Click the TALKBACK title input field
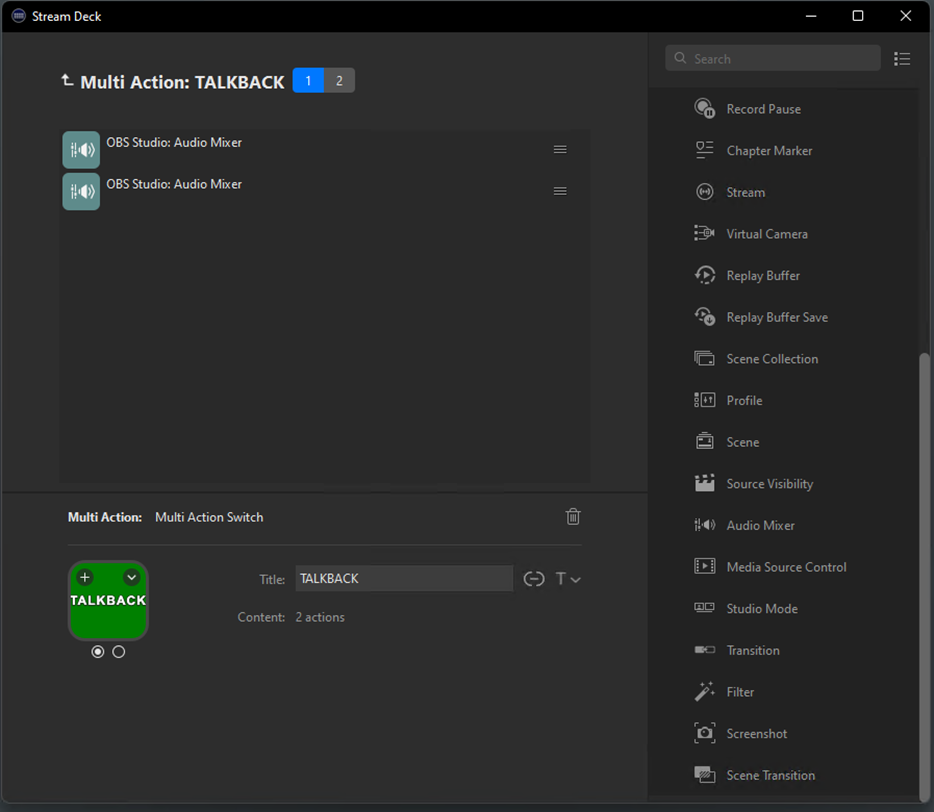Viewport: 934px width, 812px height. 404,578
